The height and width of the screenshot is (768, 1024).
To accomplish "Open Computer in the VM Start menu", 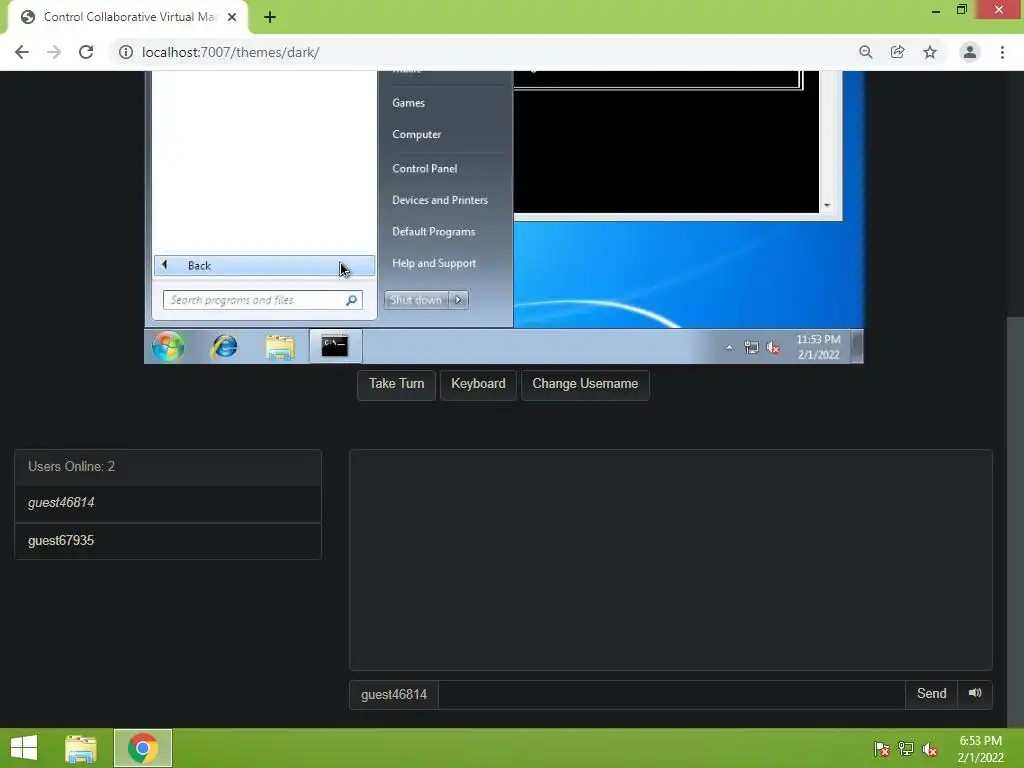I will [417, 134].
